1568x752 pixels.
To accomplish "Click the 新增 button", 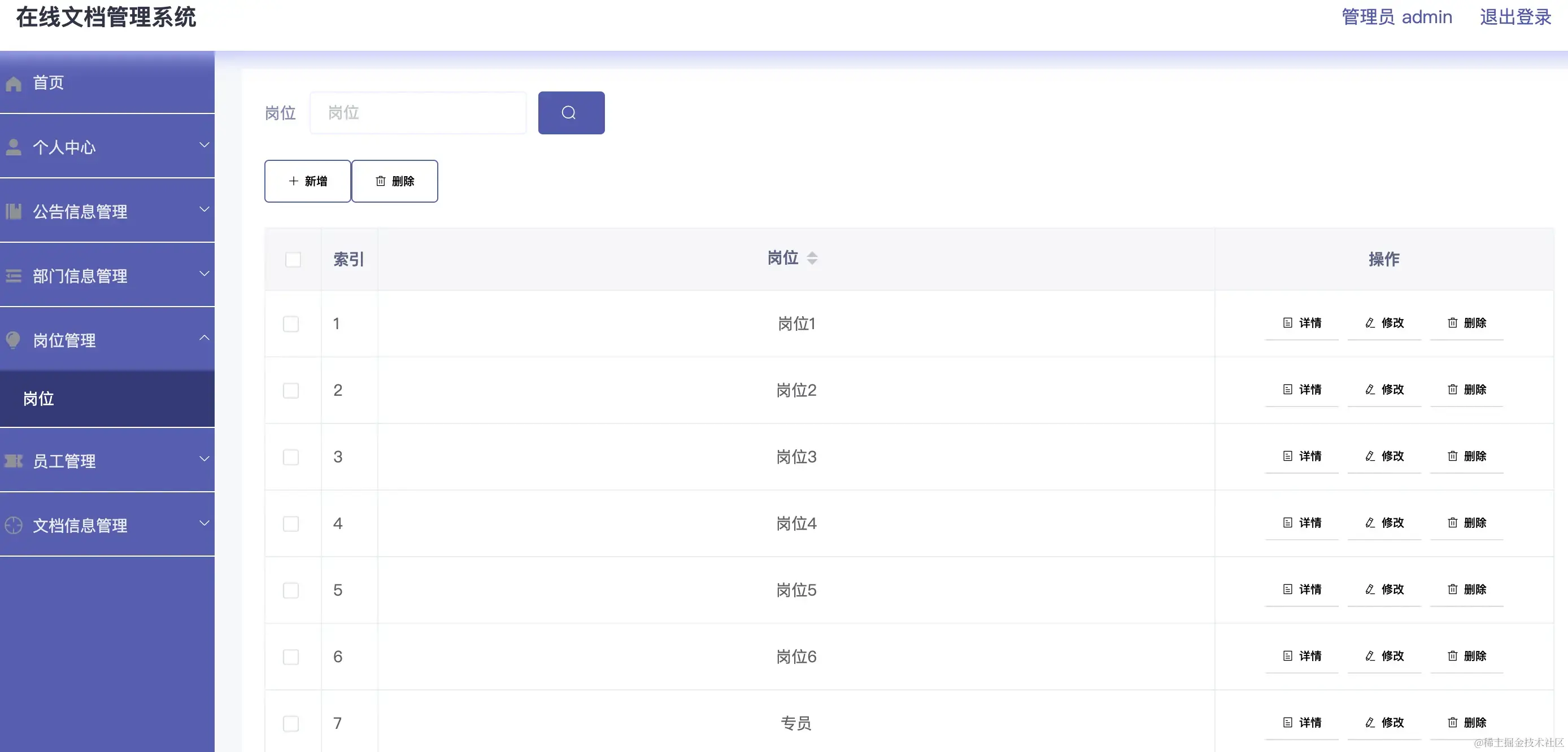I will [307, 181].
